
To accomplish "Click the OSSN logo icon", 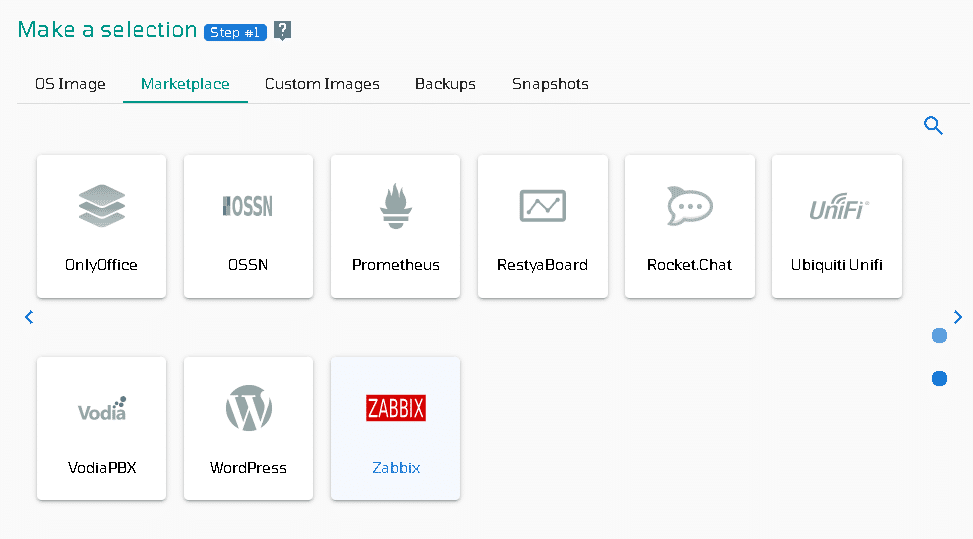I will pos(248,206).
